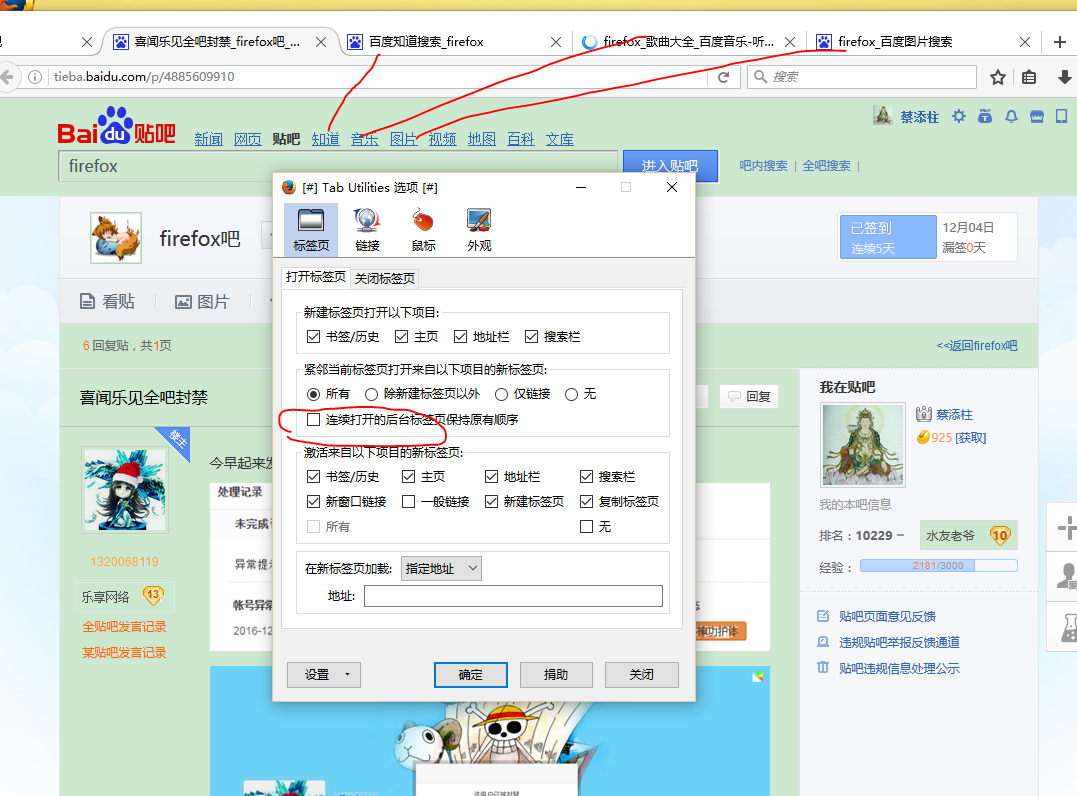
Task: Click the plus icon on right edge sidebar
Action: 1067,527
